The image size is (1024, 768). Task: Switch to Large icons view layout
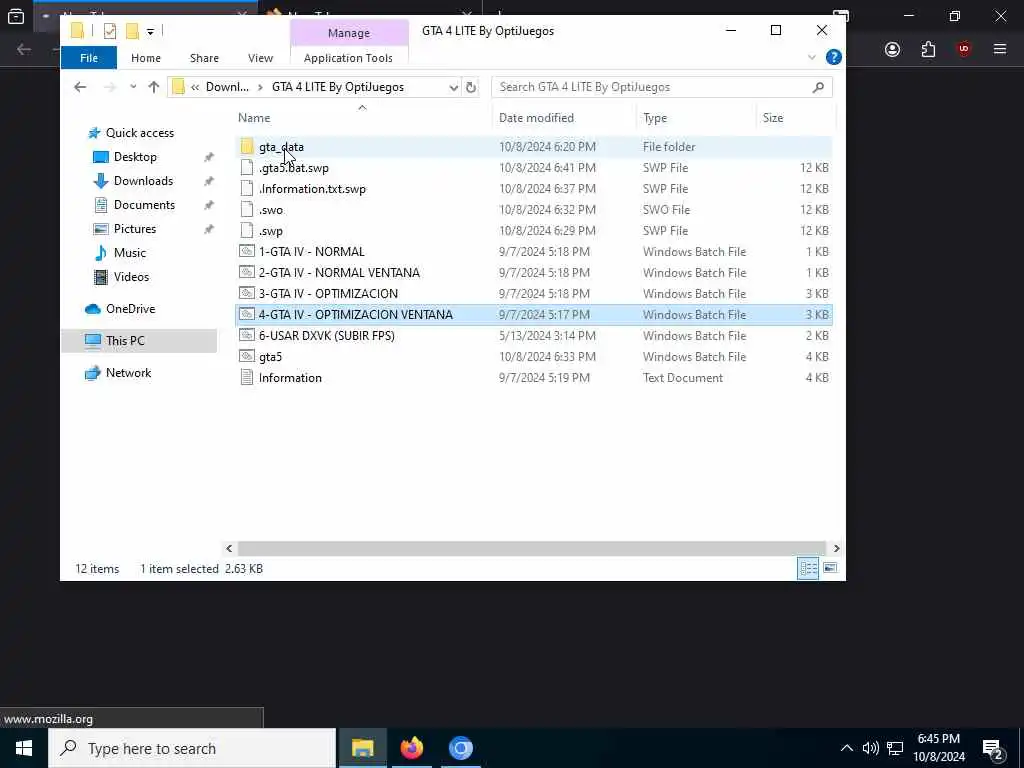pos(830,568)
